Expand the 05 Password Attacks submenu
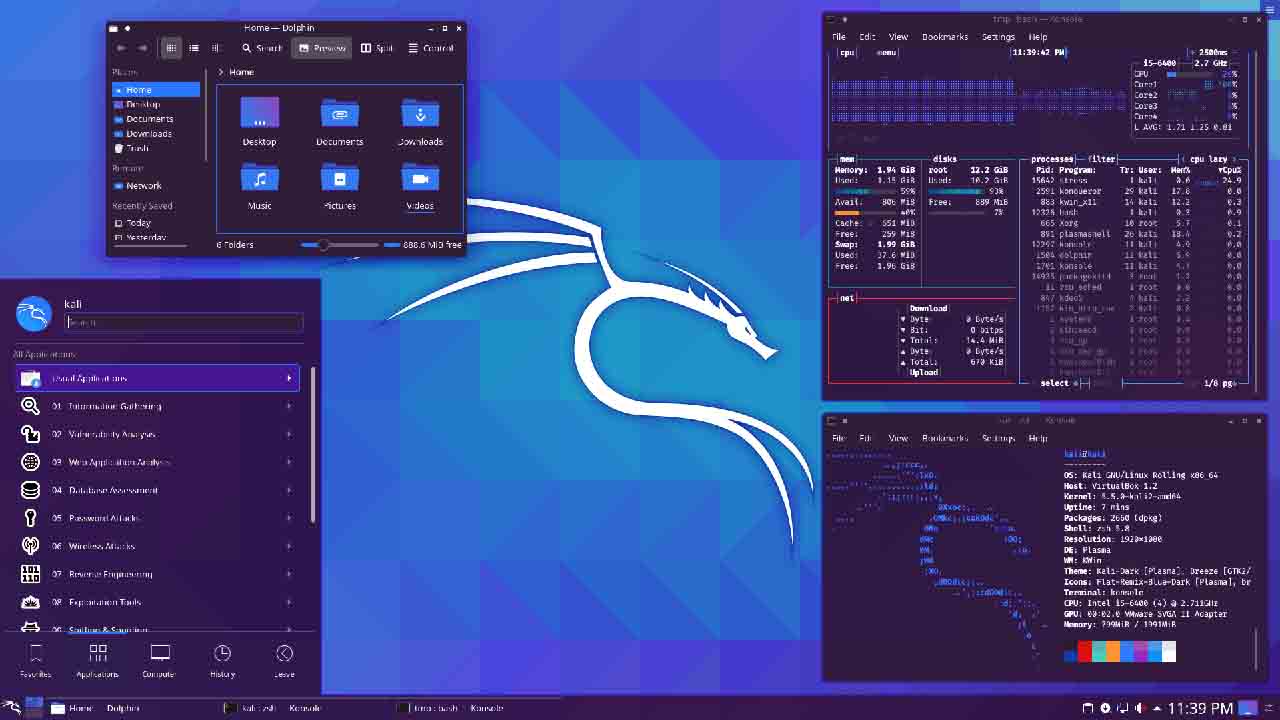 155,518
